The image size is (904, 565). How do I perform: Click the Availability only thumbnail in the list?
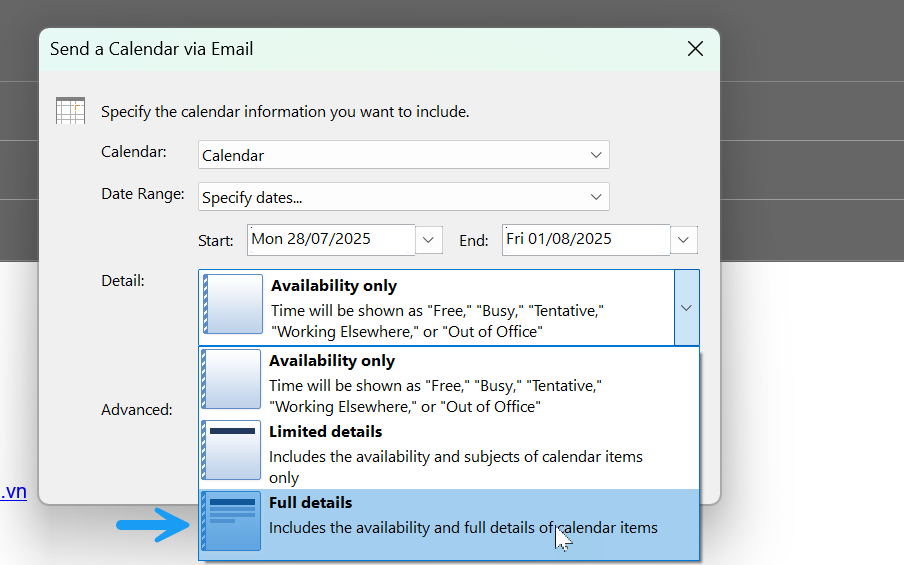coord(232,379)
